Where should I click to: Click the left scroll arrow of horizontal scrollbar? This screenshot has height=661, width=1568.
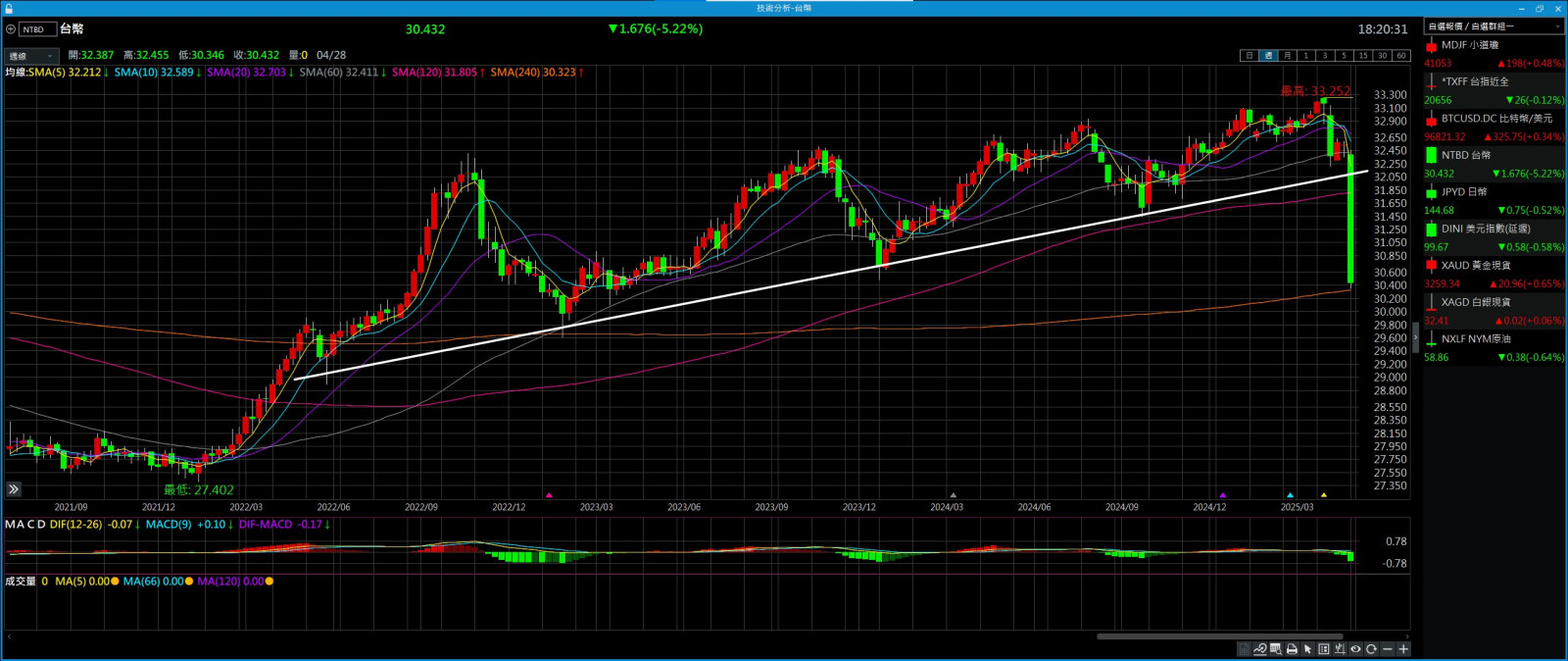9,636
